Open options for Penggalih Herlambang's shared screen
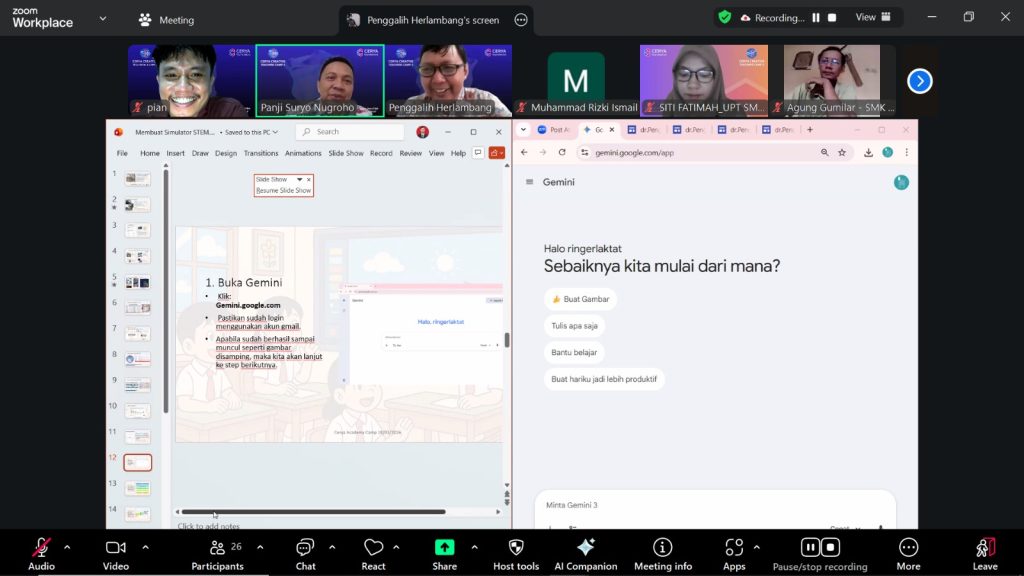This screenshot has height=576, width=1024. pyautogui.click(x=520, y=20)
